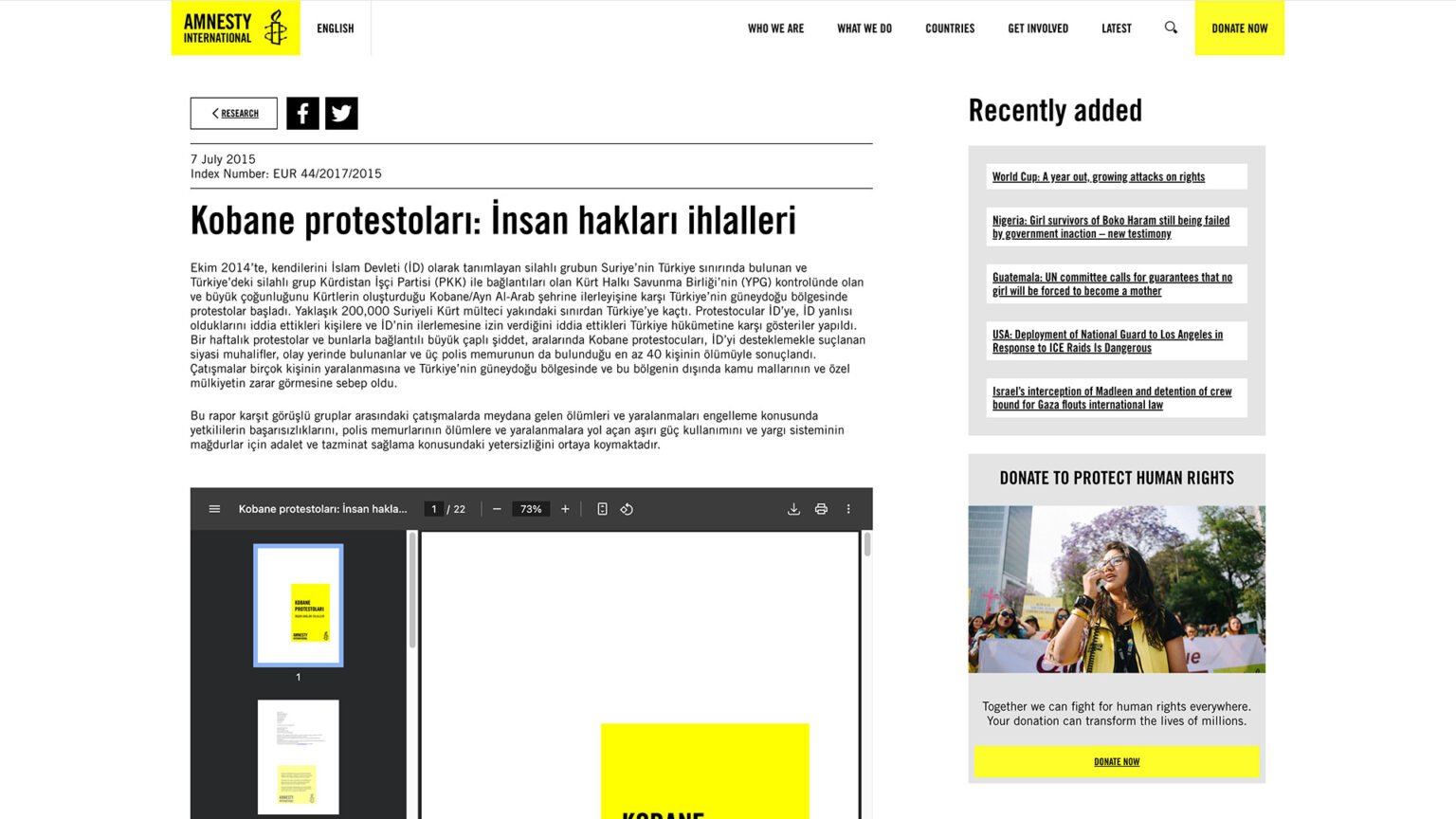This screenshot has width=1456, height=819.
Task: Click PDF thumbnail panel scrollbar
Action: [412, 591]
